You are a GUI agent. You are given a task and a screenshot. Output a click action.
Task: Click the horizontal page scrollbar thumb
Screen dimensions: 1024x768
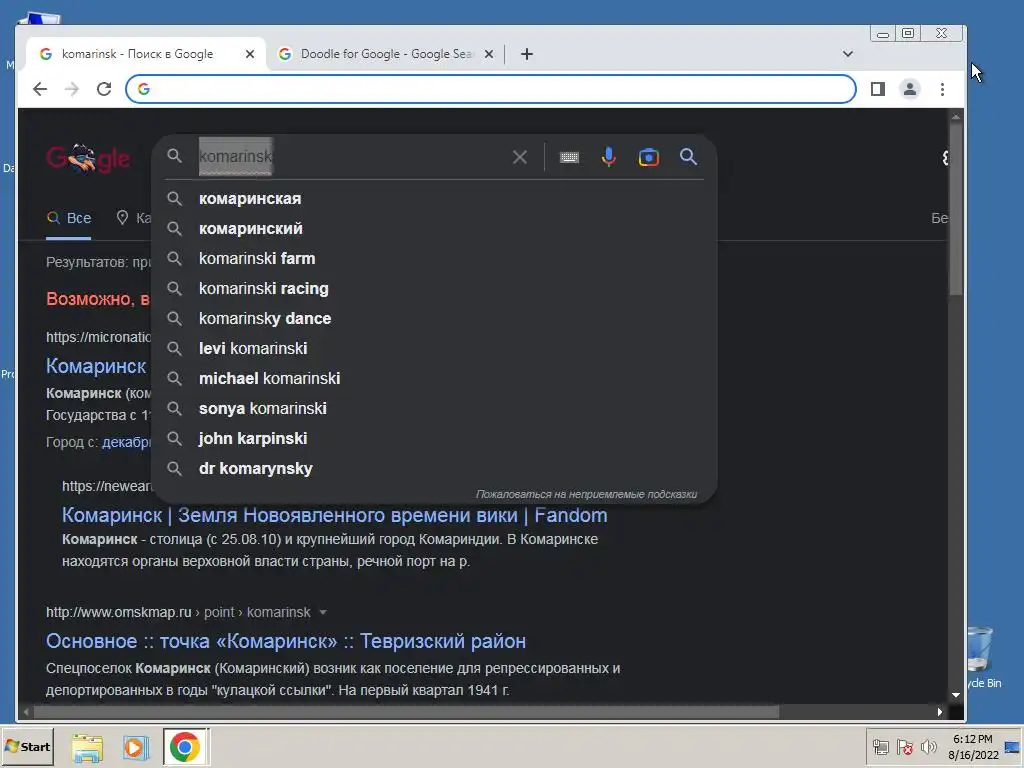click(x=408, y=712)
